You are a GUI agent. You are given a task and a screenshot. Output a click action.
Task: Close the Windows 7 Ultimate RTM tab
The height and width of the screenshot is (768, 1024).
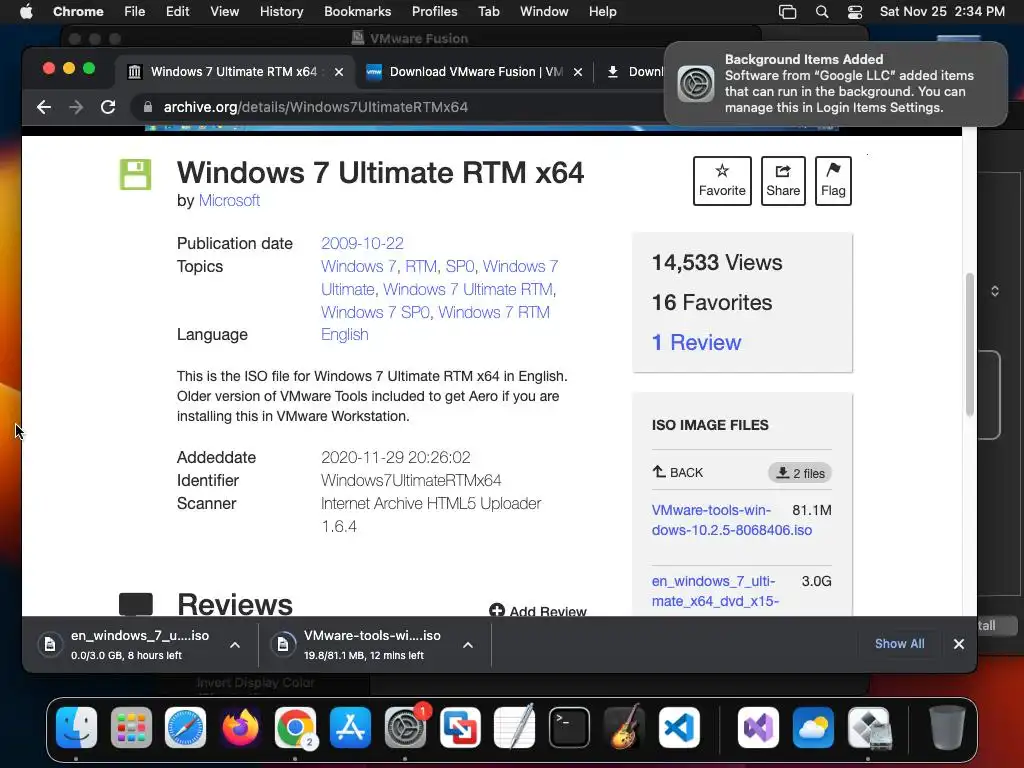pyautogui.click(x=339, y=72)
